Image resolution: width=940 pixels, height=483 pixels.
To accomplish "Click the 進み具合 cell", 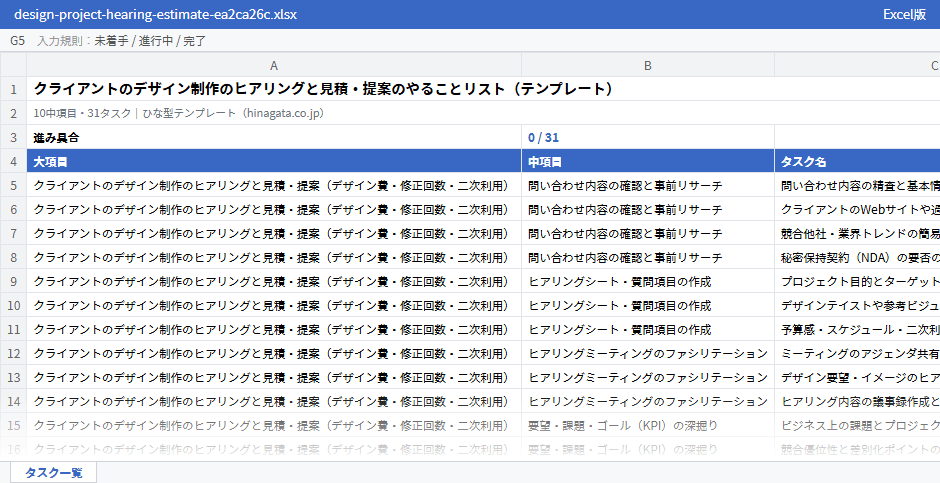I will pyautogui.click(x=274, y=137).
